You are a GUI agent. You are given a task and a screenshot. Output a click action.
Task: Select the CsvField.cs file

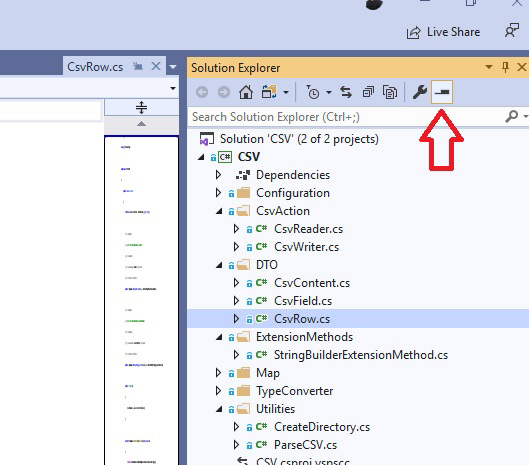coord(303,301)
